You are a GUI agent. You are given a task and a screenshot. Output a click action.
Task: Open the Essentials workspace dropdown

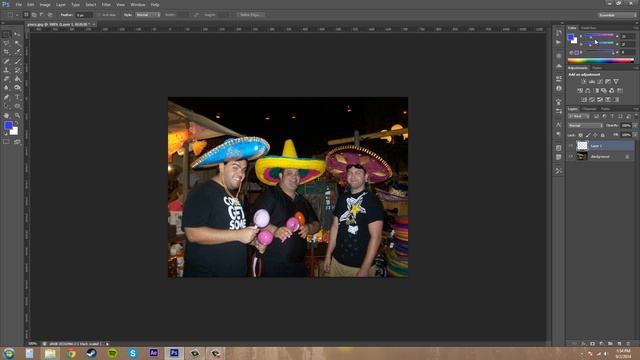coord(618,15)
